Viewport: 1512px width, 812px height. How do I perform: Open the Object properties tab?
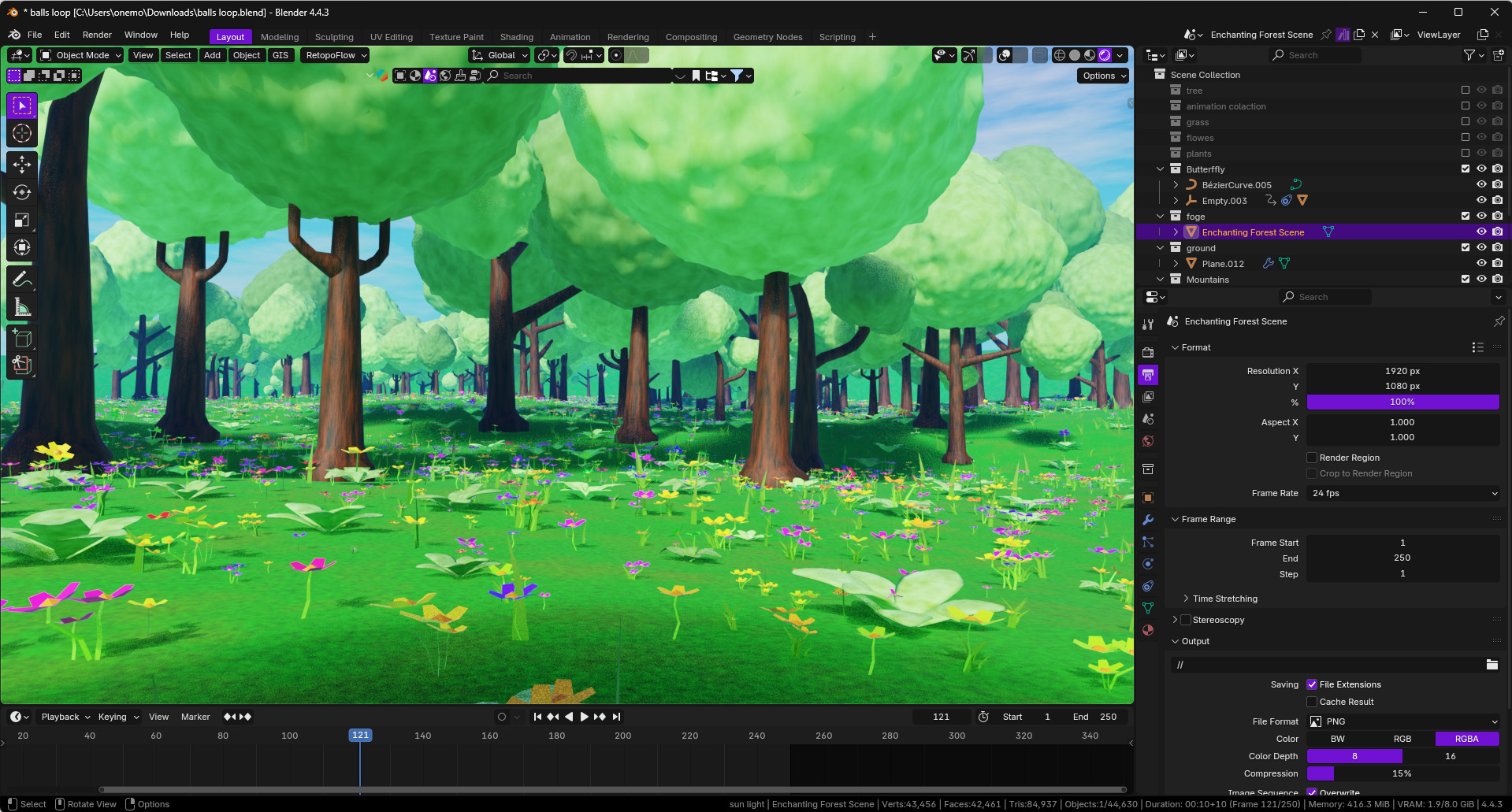(x=1148, y=498)
